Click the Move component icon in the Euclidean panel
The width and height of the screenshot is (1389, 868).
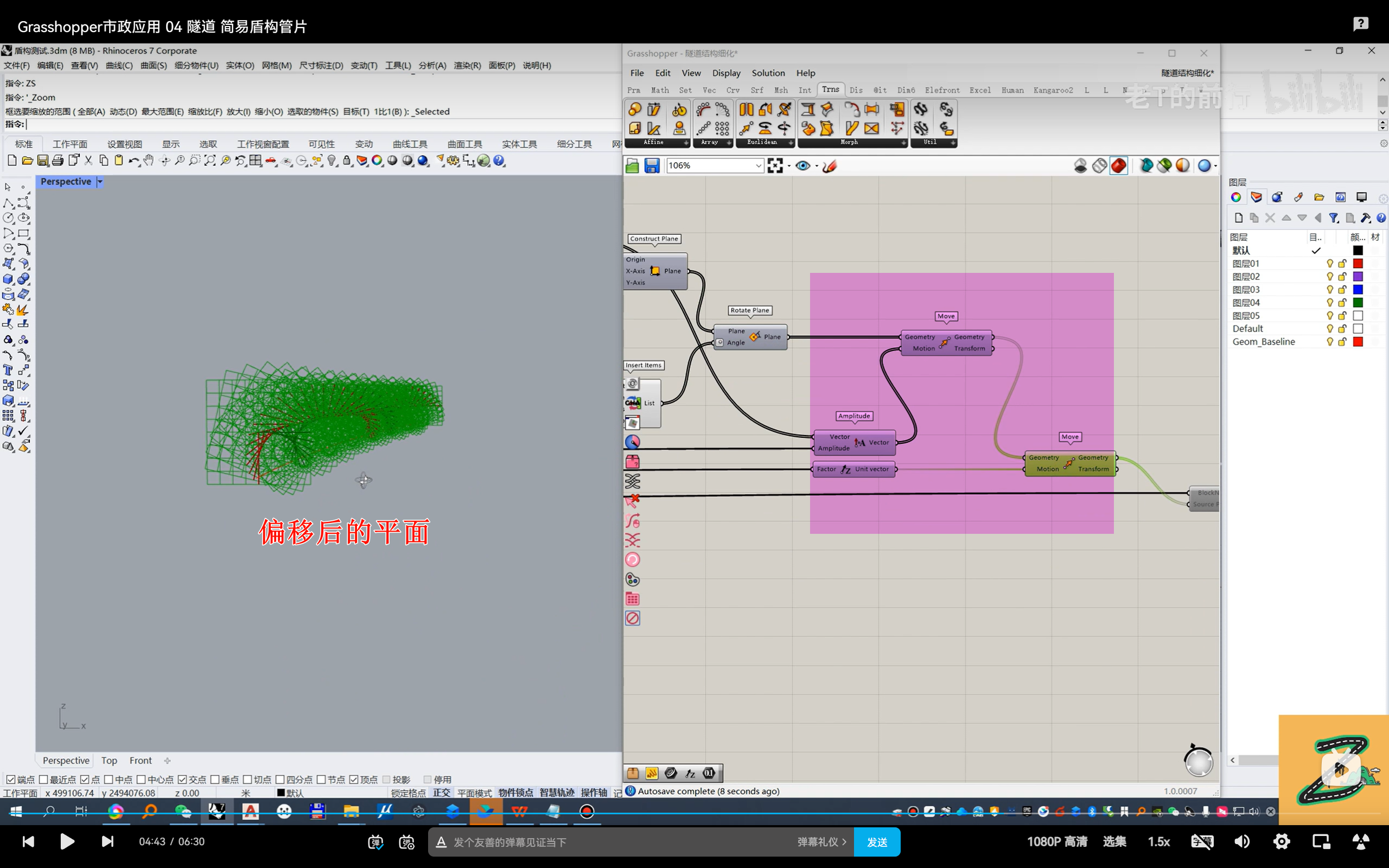tap(746, 128)
